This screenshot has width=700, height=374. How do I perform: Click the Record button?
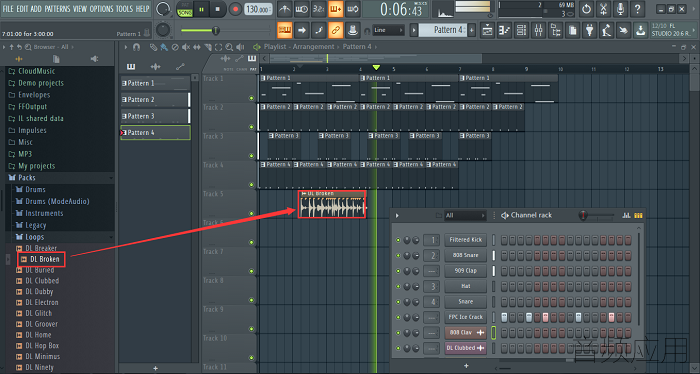tap(235, 9)
